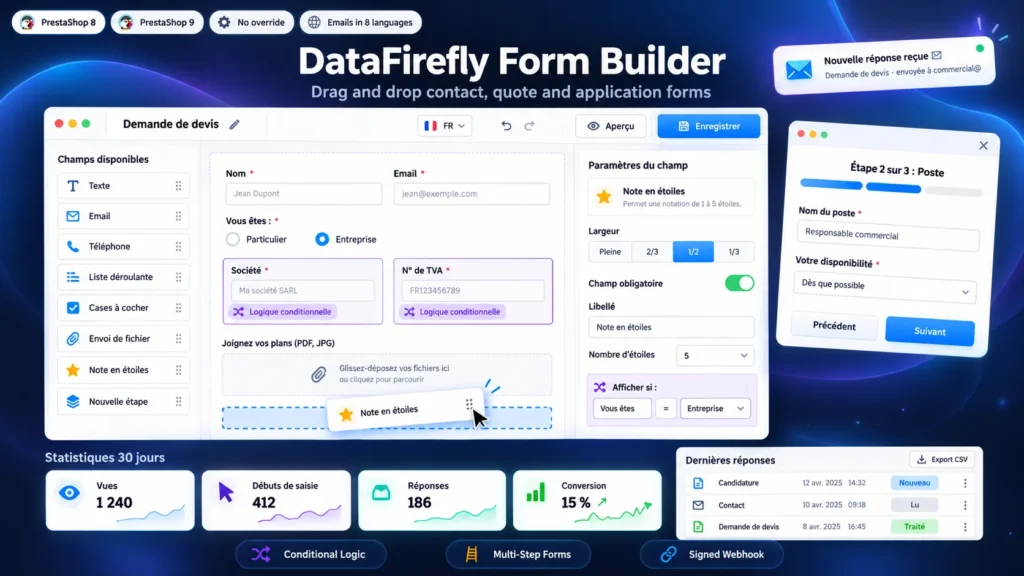1024x576 pixels.
Task: Open the row menu for the Contact response
Action: [x=965, y=505]
